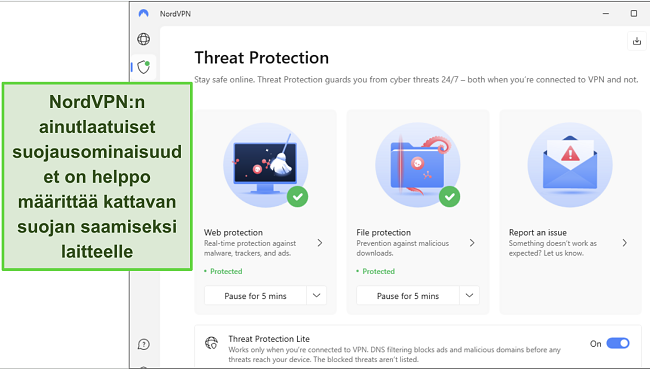Click the Report an issue envelope illustration

click(x=570, y=165)
